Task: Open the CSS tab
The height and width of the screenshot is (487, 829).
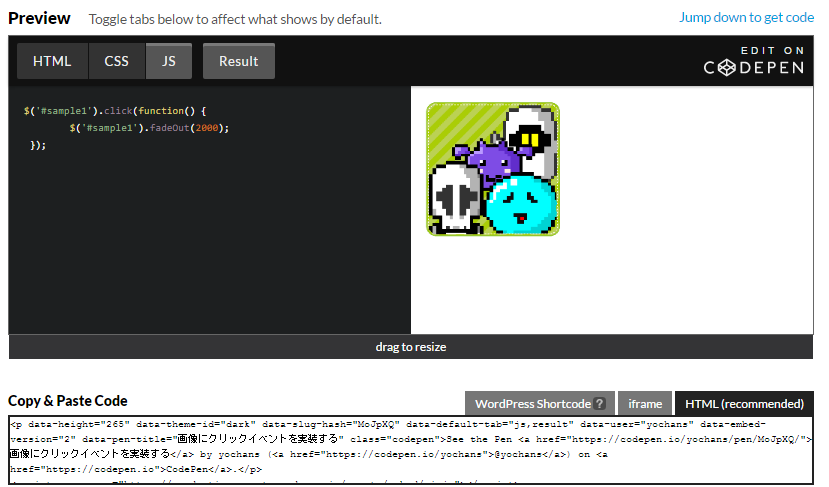Action: [116, 61]
